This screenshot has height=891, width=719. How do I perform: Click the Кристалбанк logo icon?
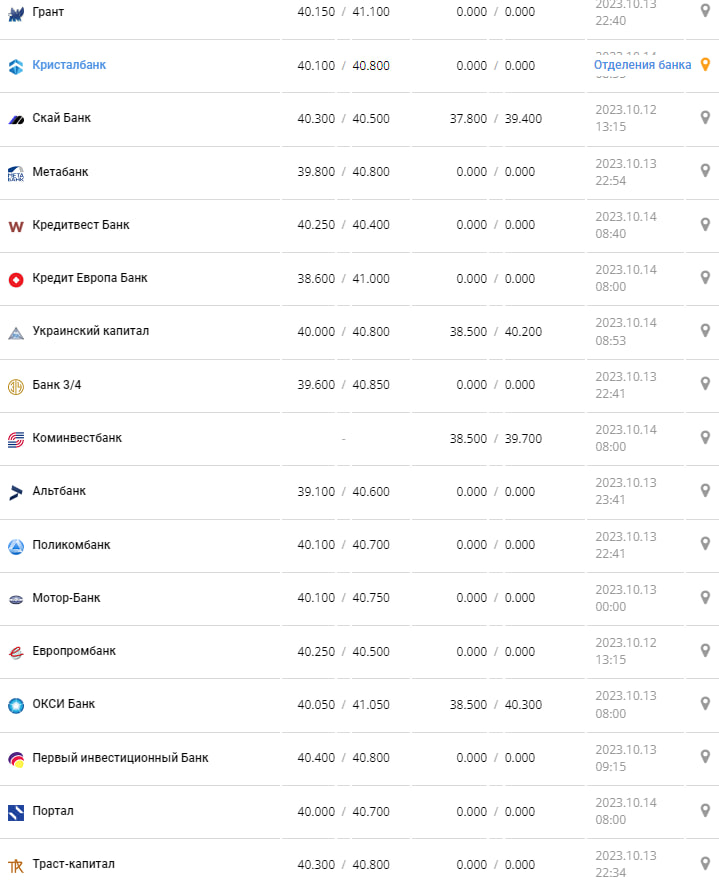pos(16,67)
